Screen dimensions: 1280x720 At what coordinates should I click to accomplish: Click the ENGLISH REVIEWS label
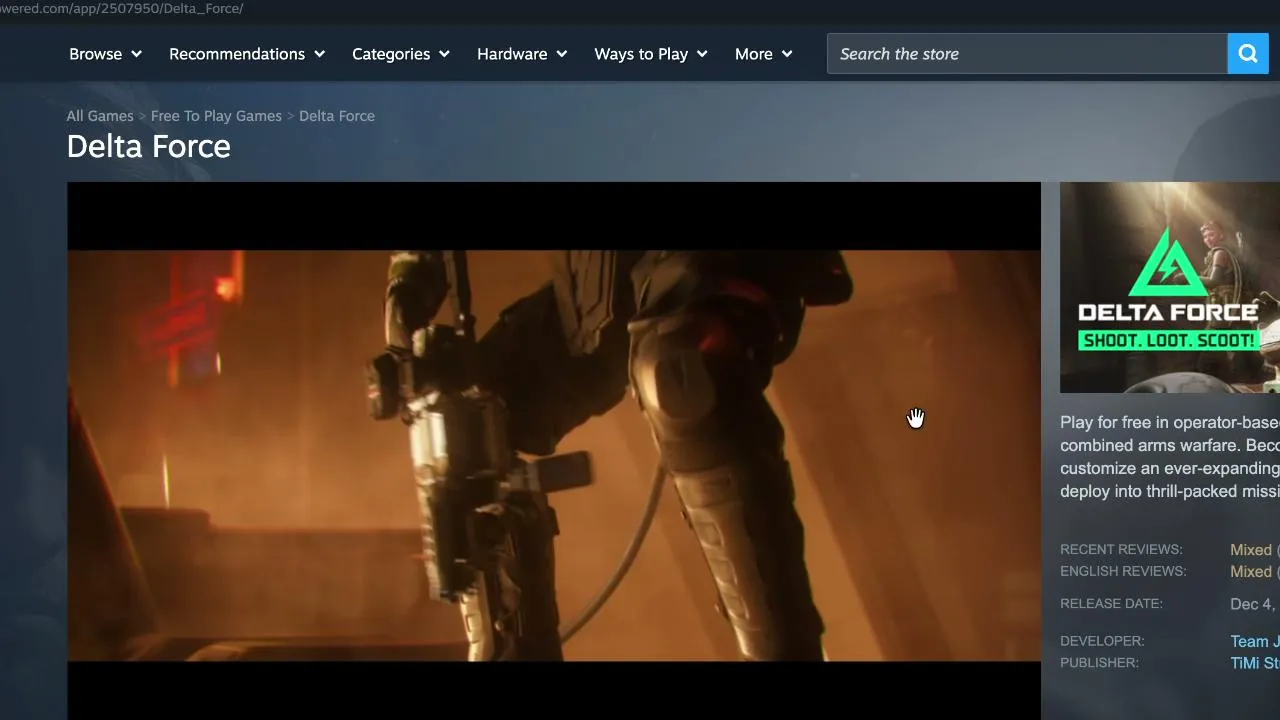(x=1123, y=572)
